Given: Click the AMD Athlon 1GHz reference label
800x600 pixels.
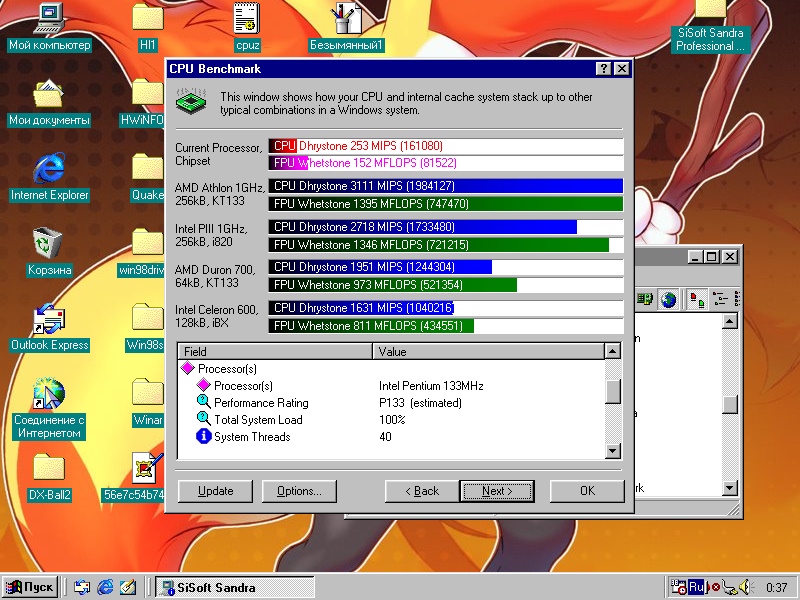Looking at the screenshot, I should point(219,194).
